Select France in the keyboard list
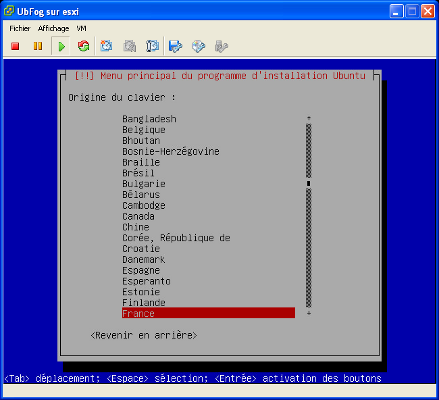 (x=208, y=313)
